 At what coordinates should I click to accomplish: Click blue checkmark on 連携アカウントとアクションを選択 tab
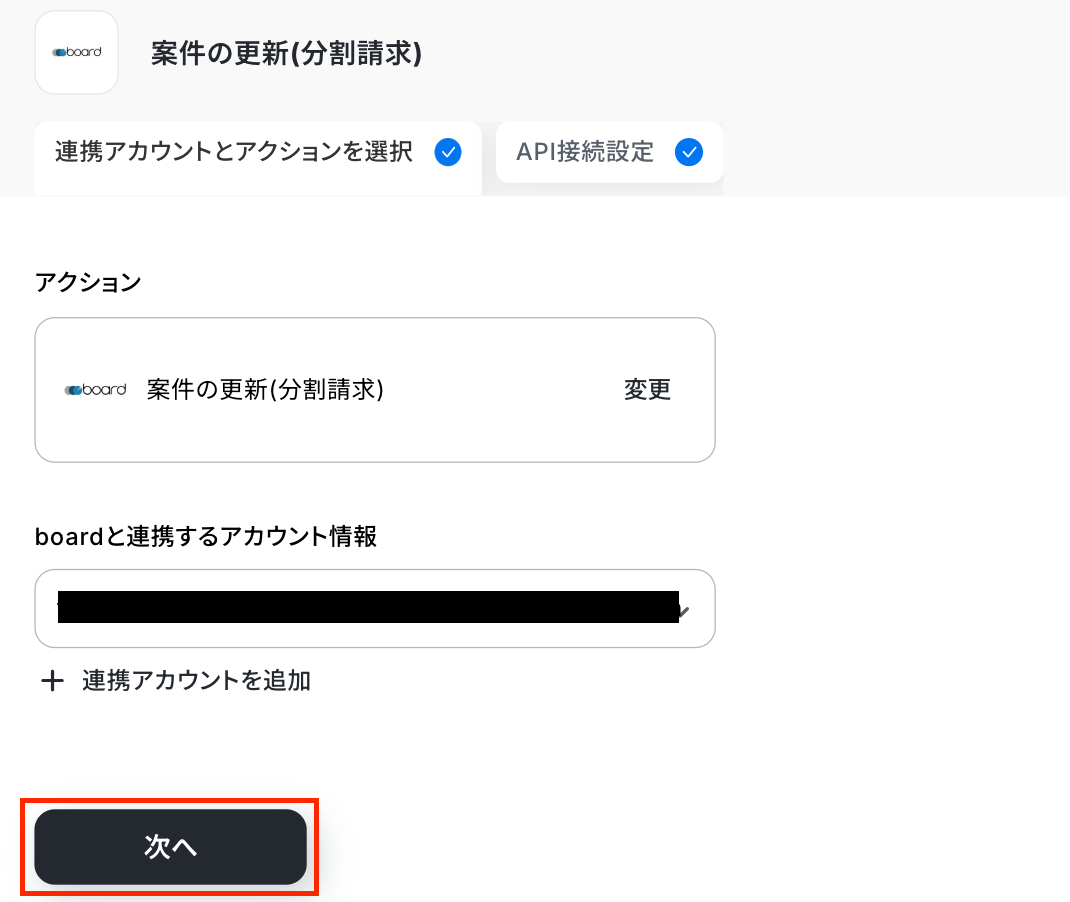tap(448, 152)
